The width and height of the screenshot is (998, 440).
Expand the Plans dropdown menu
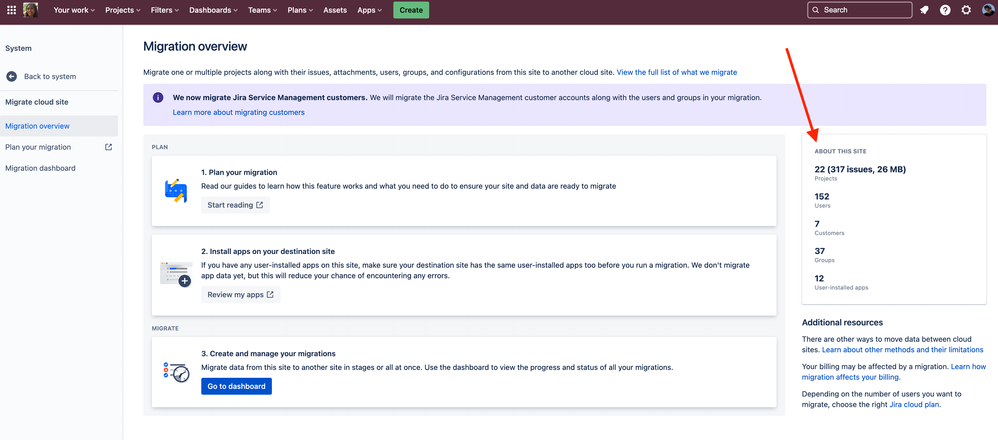click(x=300, y=10)
